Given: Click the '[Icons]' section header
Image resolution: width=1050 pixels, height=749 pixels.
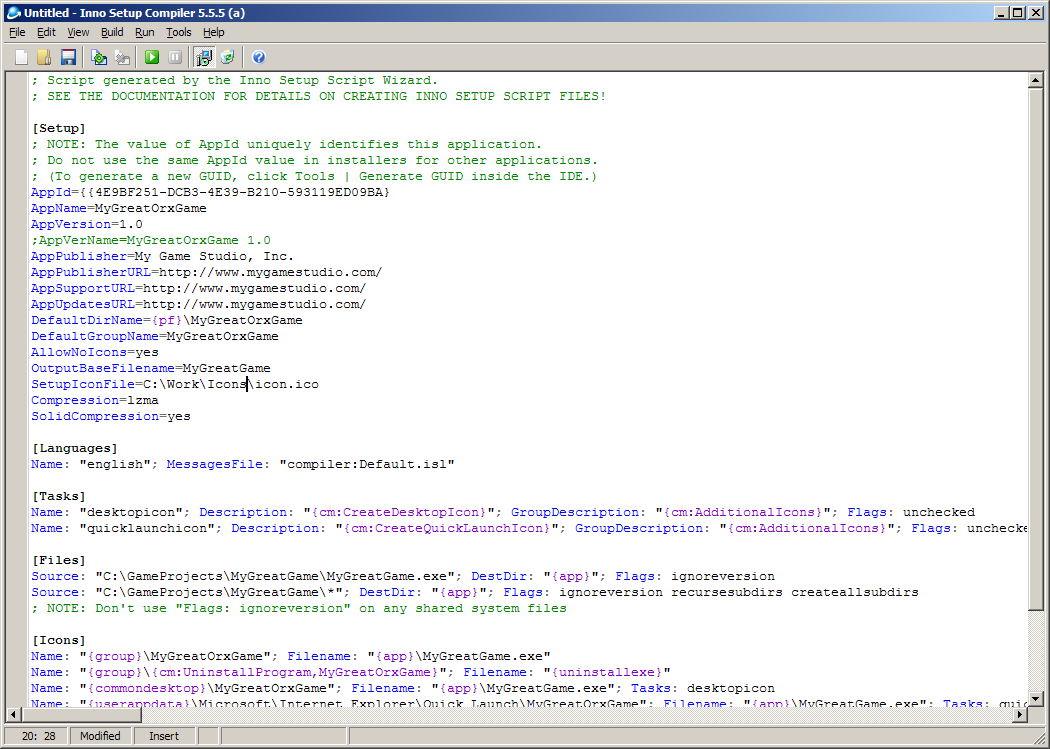Looking at the screenshot, I should point(59,641).
